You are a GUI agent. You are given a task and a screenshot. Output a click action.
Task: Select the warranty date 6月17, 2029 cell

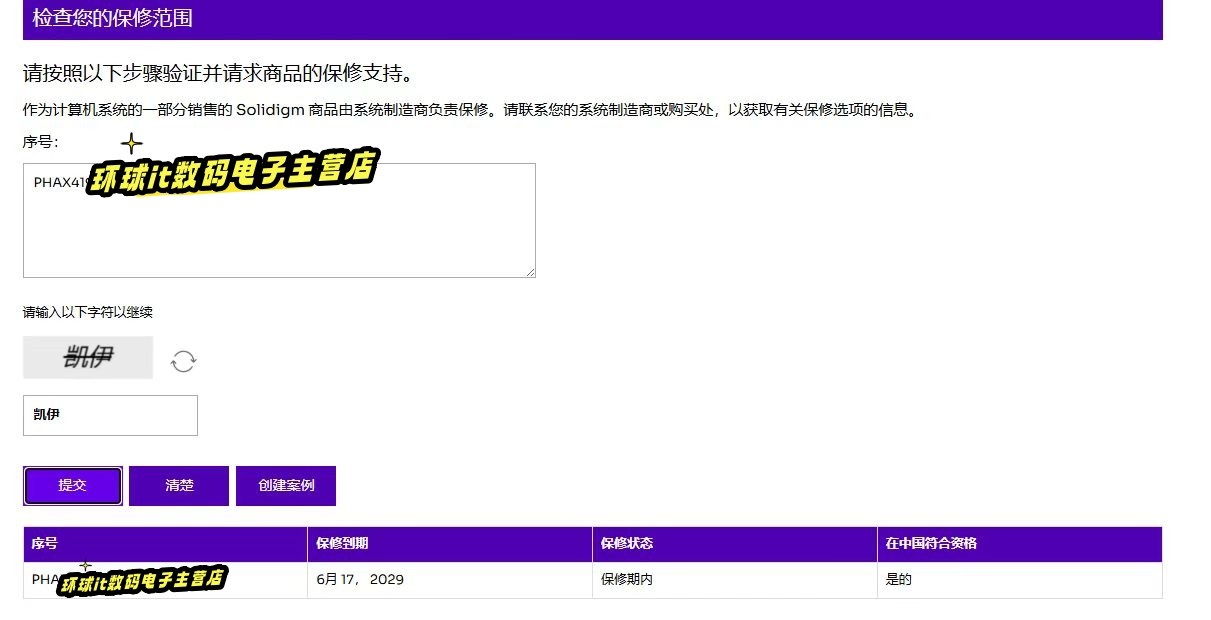[450, 580]
